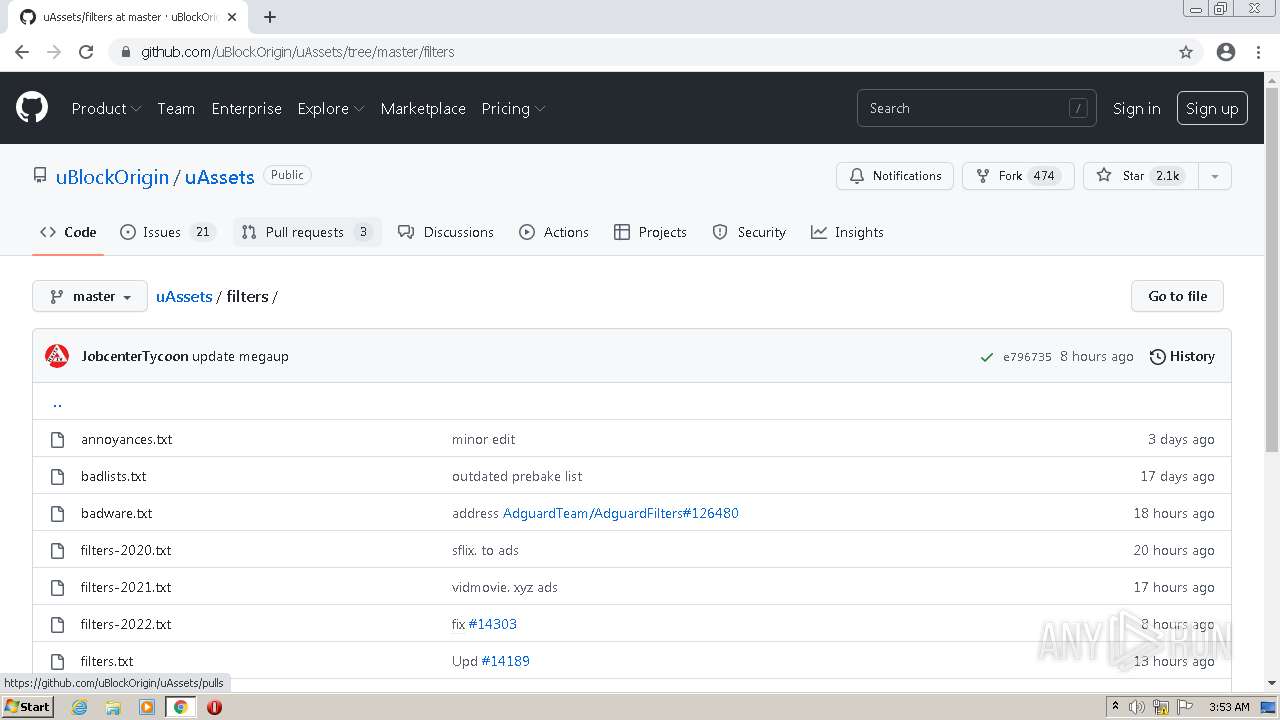Screen dimensions: 1280x720
Task: Expand the Explore dropdown menu
Action: (x=330, y=108)
